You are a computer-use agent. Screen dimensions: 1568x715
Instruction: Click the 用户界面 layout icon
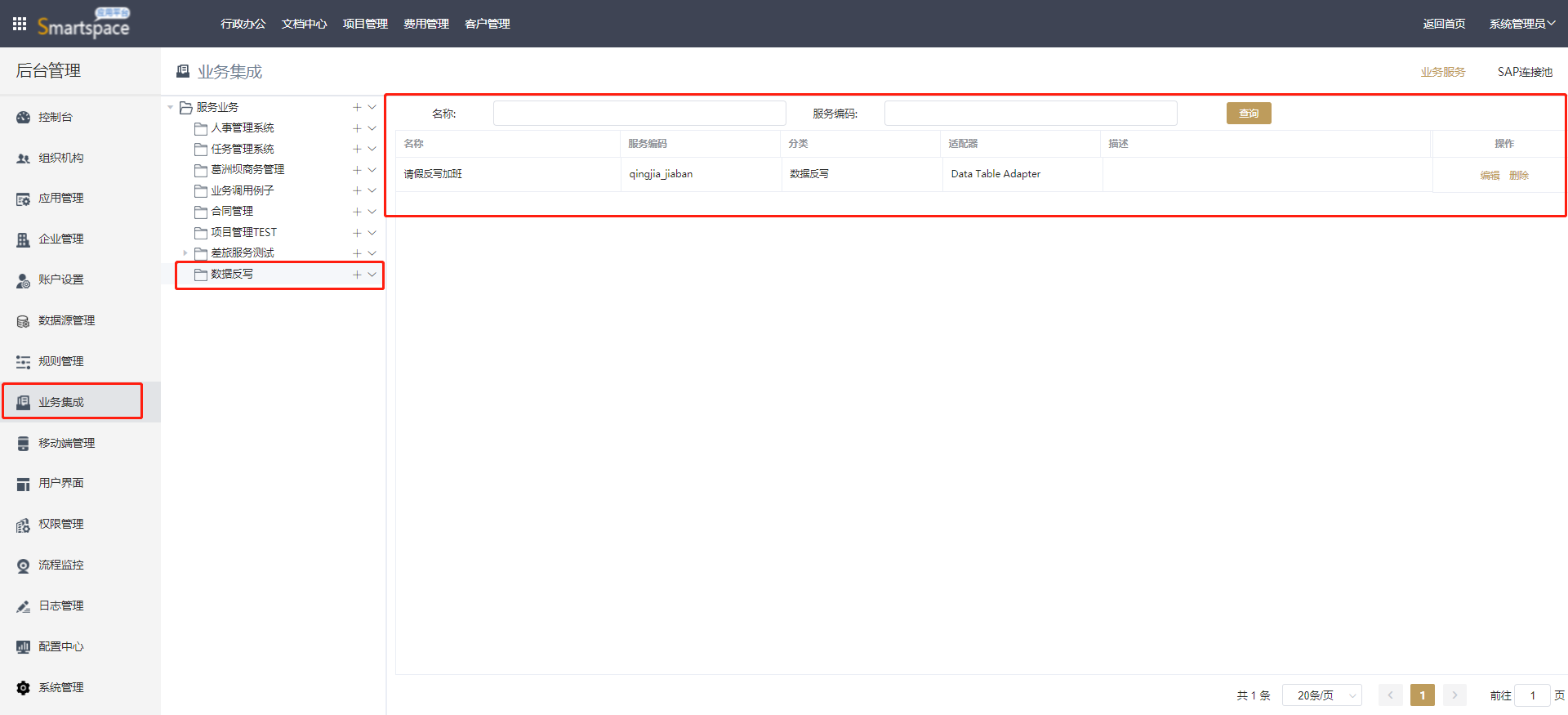point(23,484)
